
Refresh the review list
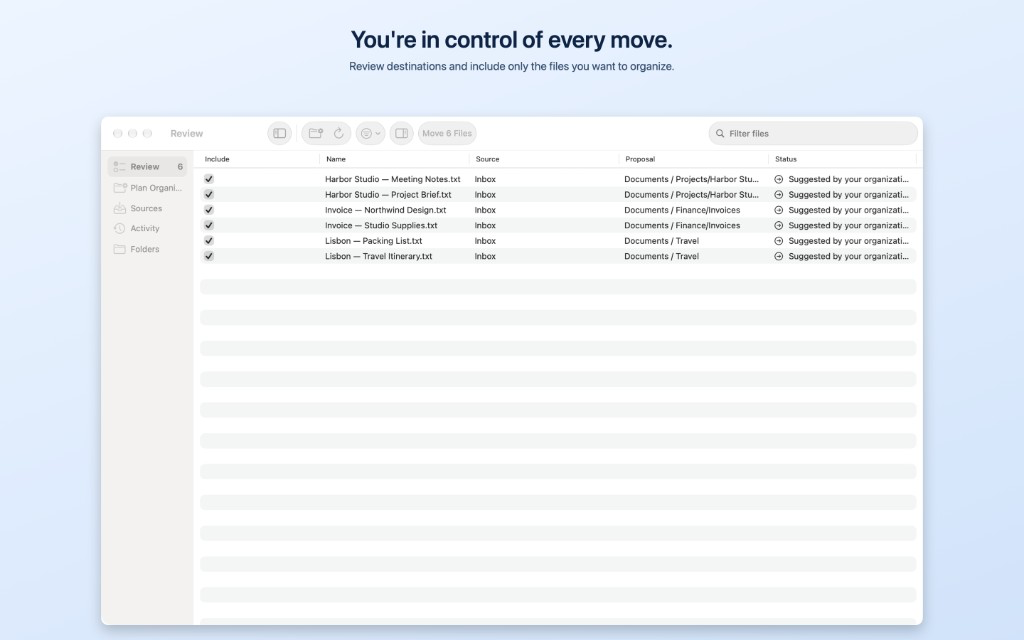(339, 133)
